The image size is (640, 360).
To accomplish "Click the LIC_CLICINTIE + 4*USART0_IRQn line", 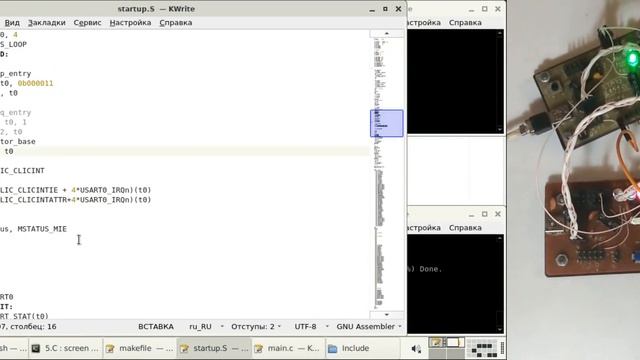I will coord(76,190).
